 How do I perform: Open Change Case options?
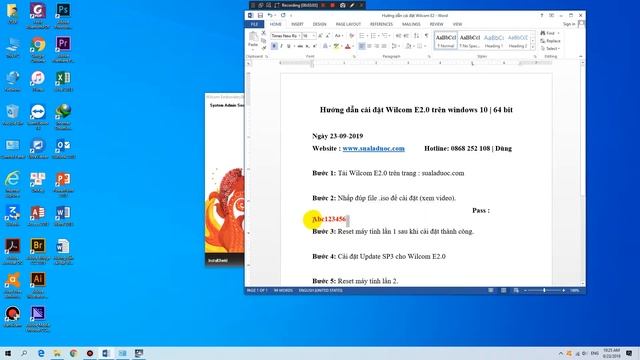(x=338, y=36)
